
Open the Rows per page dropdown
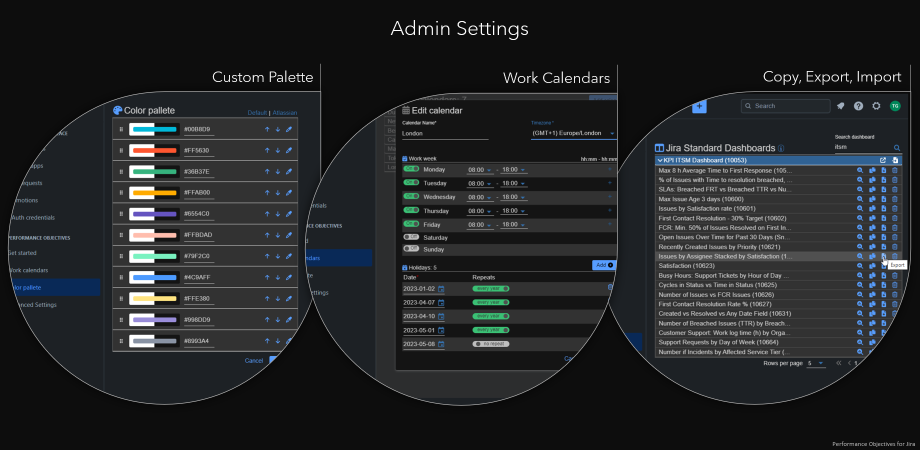click(x=816, y=364)
